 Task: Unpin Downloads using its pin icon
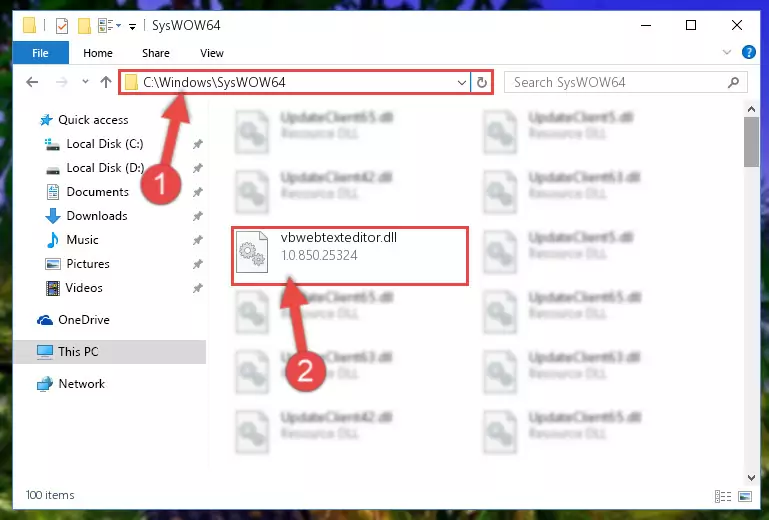[197, 216]
